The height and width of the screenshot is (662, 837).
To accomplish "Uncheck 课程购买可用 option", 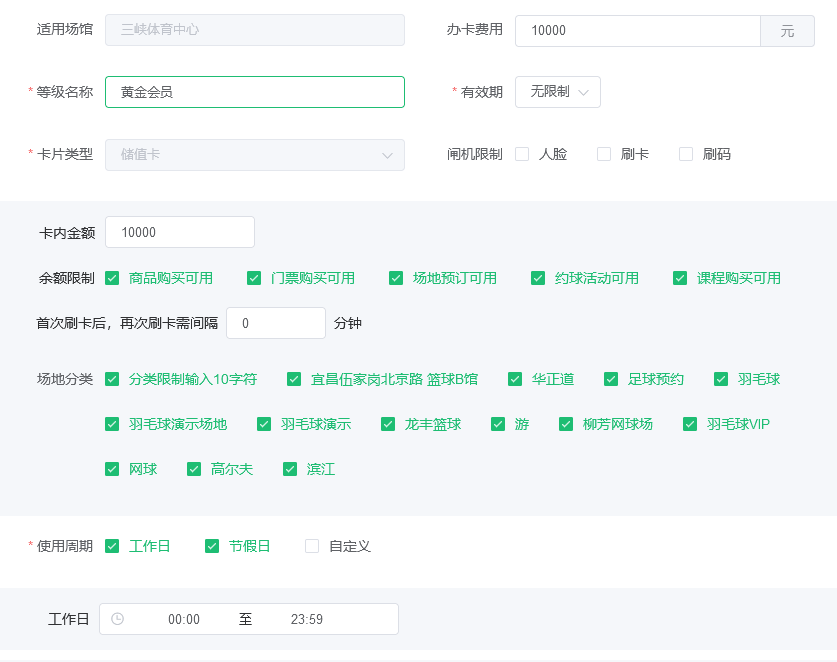I will [680, 278].
